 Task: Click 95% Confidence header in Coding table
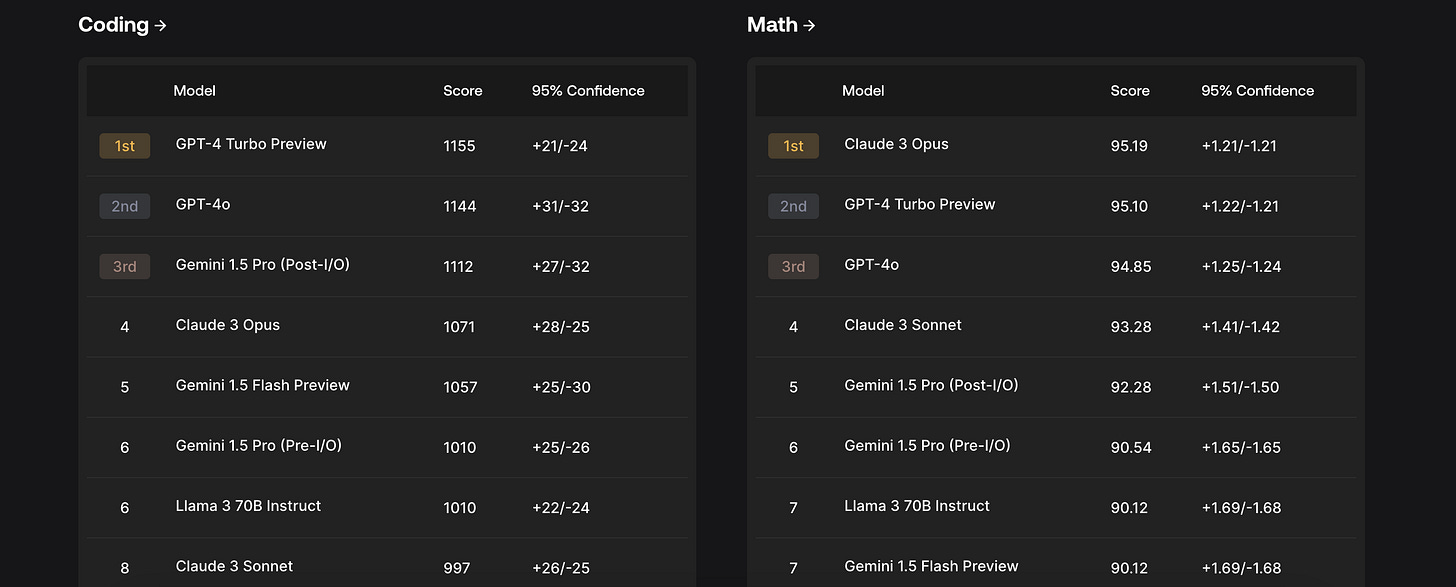pos(588,91)
